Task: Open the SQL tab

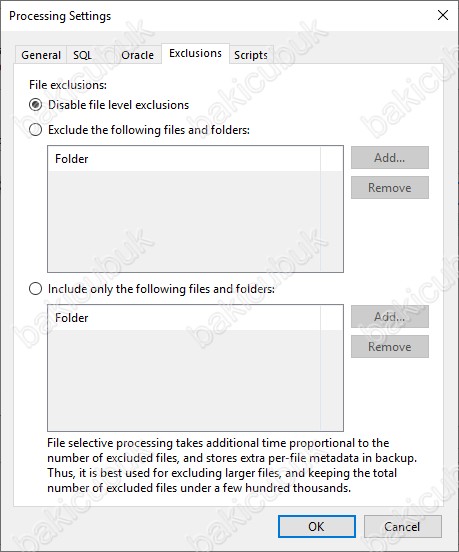Action: (x=82, y=55)
